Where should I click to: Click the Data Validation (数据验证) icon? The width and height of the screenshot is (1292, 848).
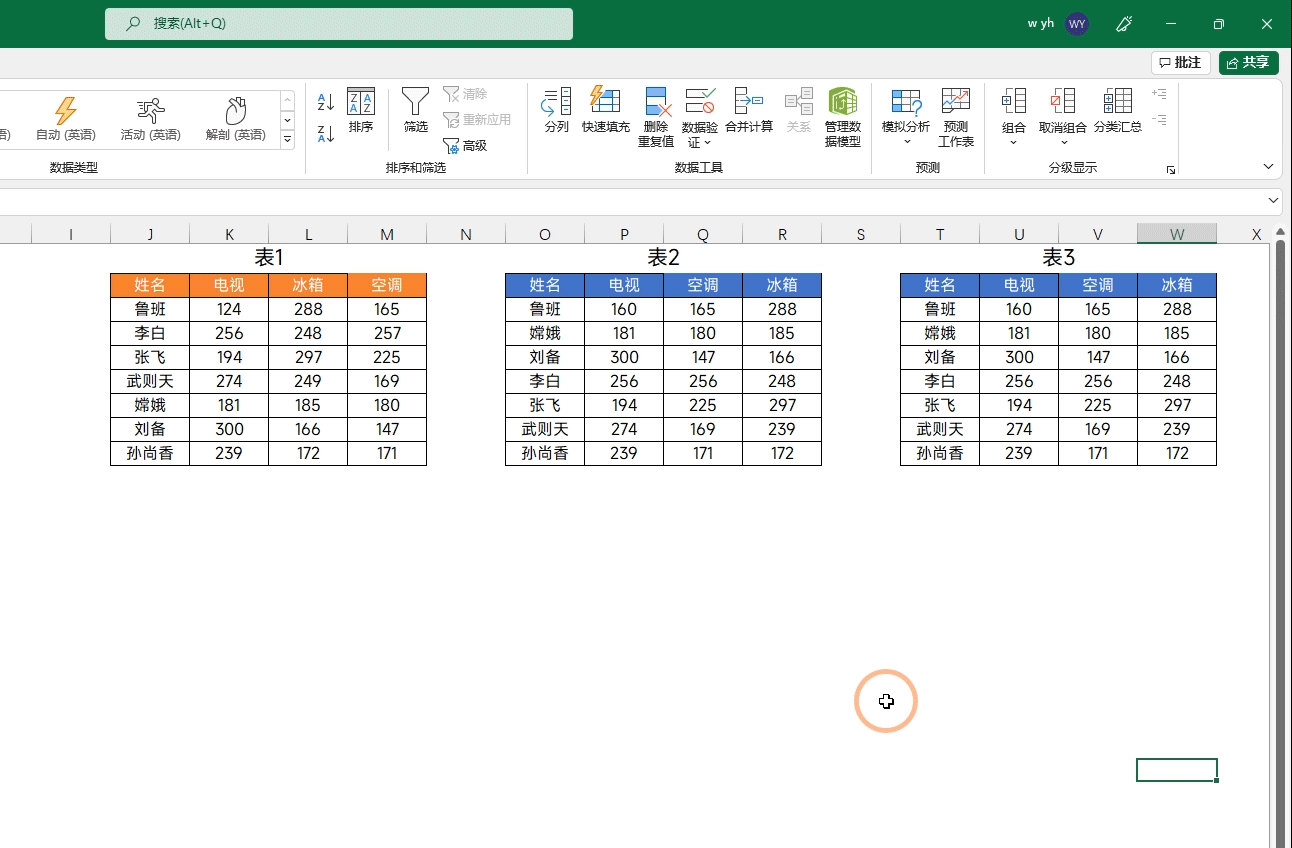[700, 102]
